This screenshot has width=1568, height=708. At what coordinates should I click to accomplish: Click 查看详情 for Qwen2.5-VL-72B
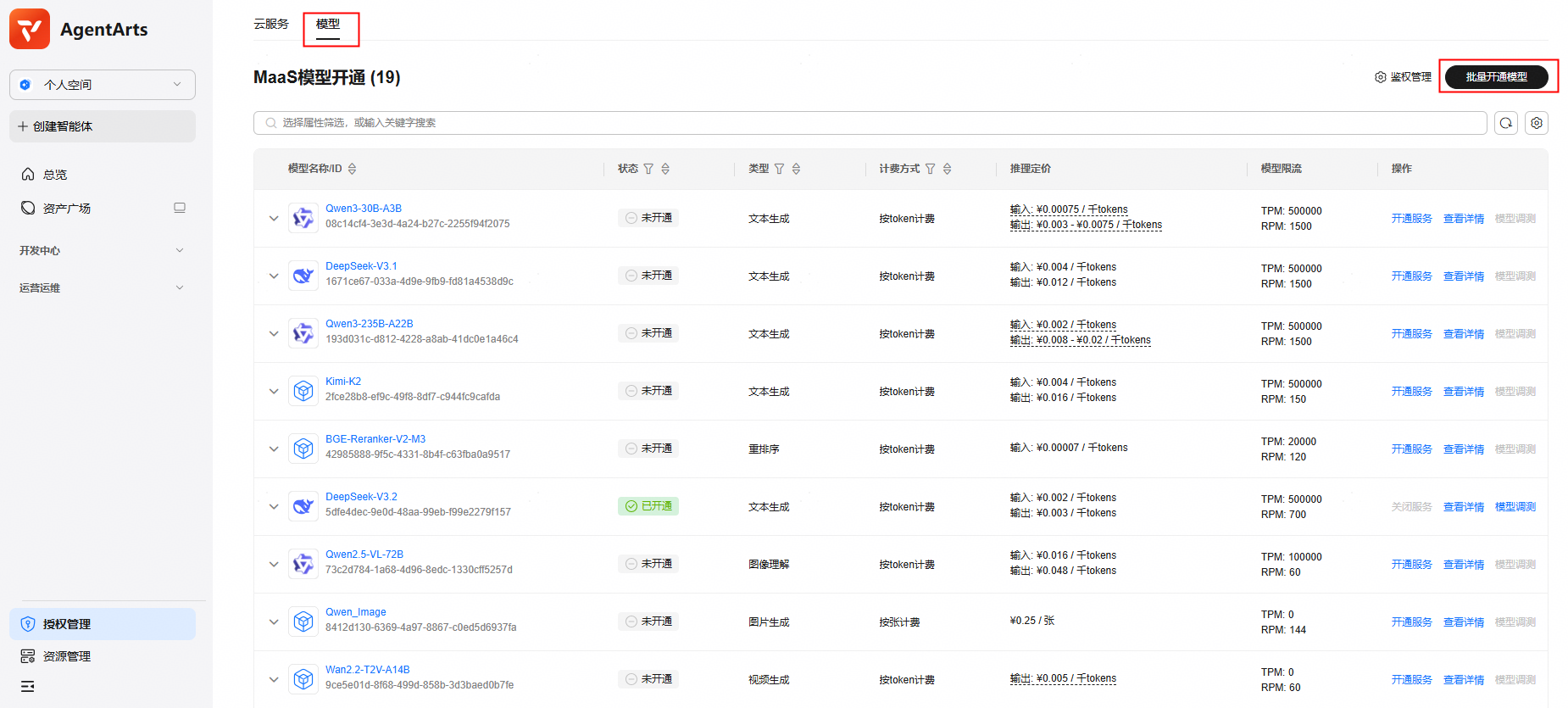click(x=1464, y=564)
